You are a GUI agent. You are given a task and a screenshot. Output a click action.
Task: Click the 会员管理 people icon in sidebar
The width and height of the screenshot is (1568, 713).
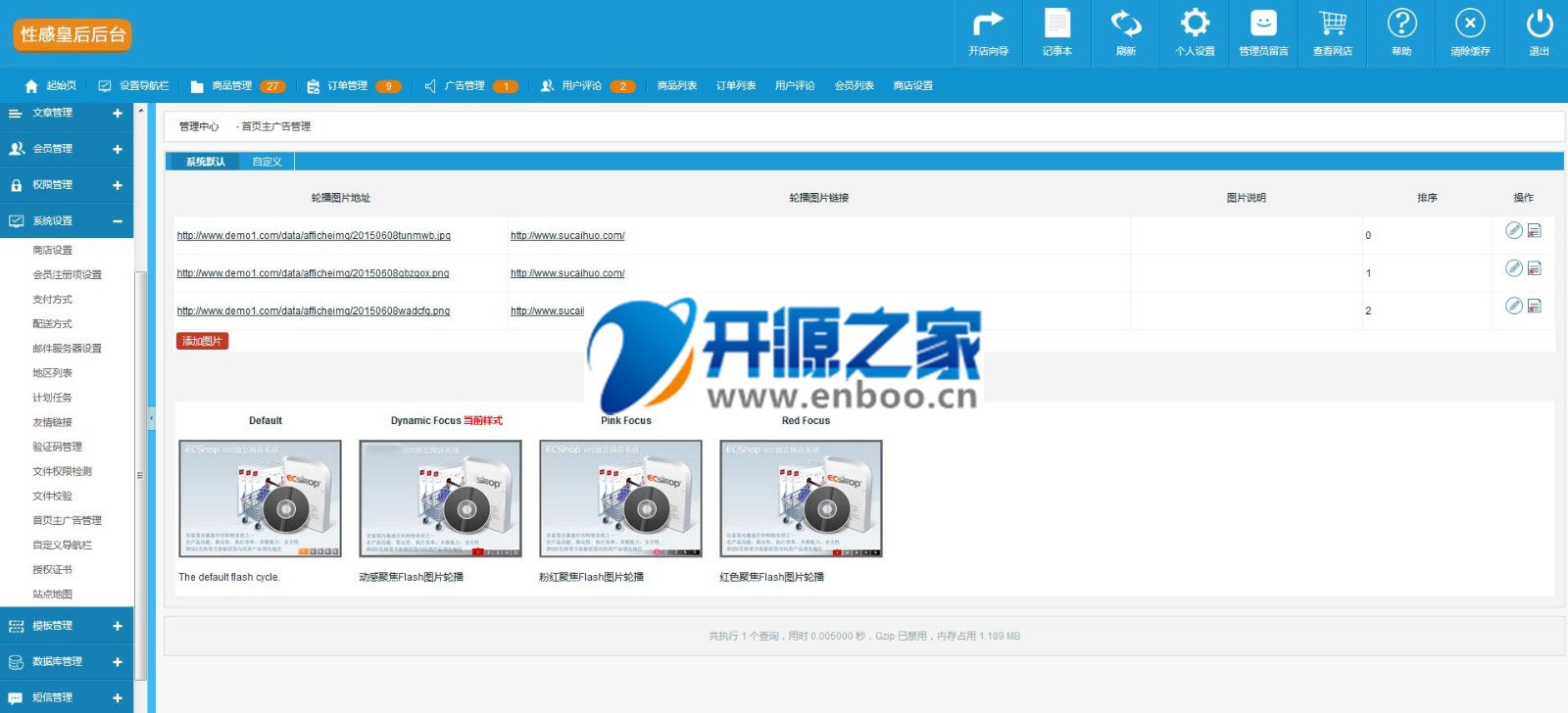(16, 149)
